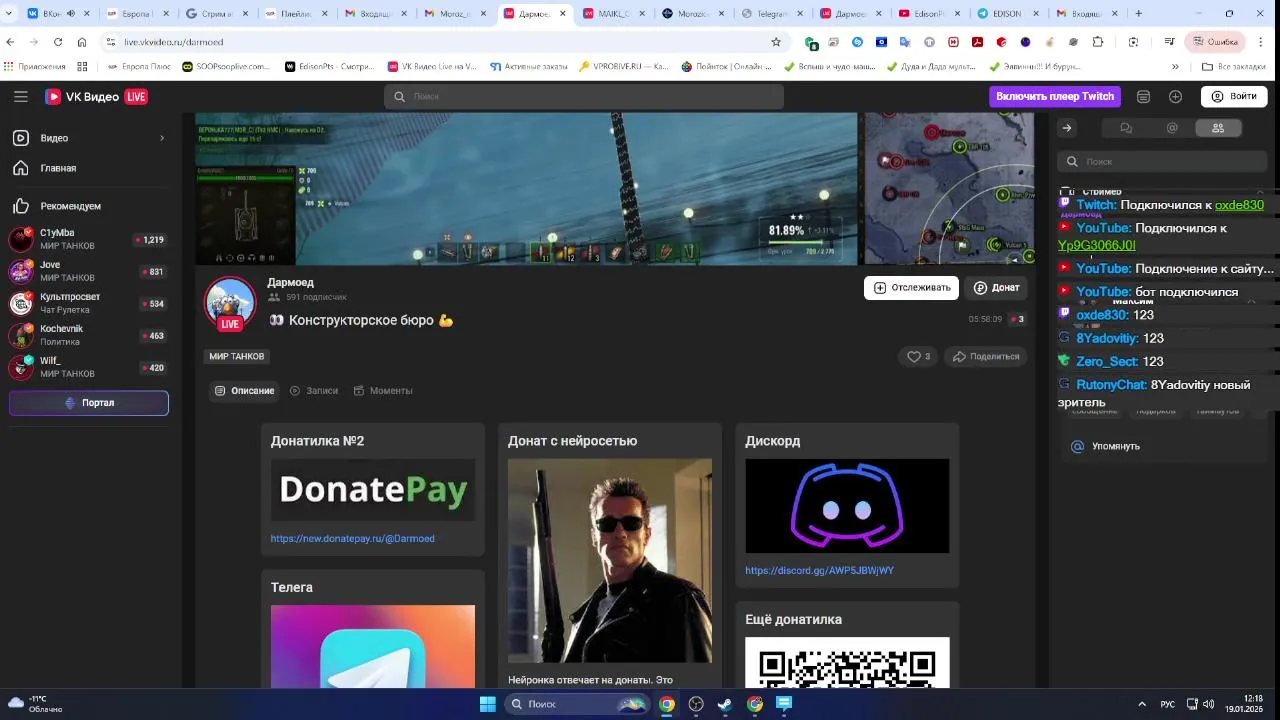Go to Главная in the sidebar
The width and height of the screenshot is (1280, 720).
[58, 168]
